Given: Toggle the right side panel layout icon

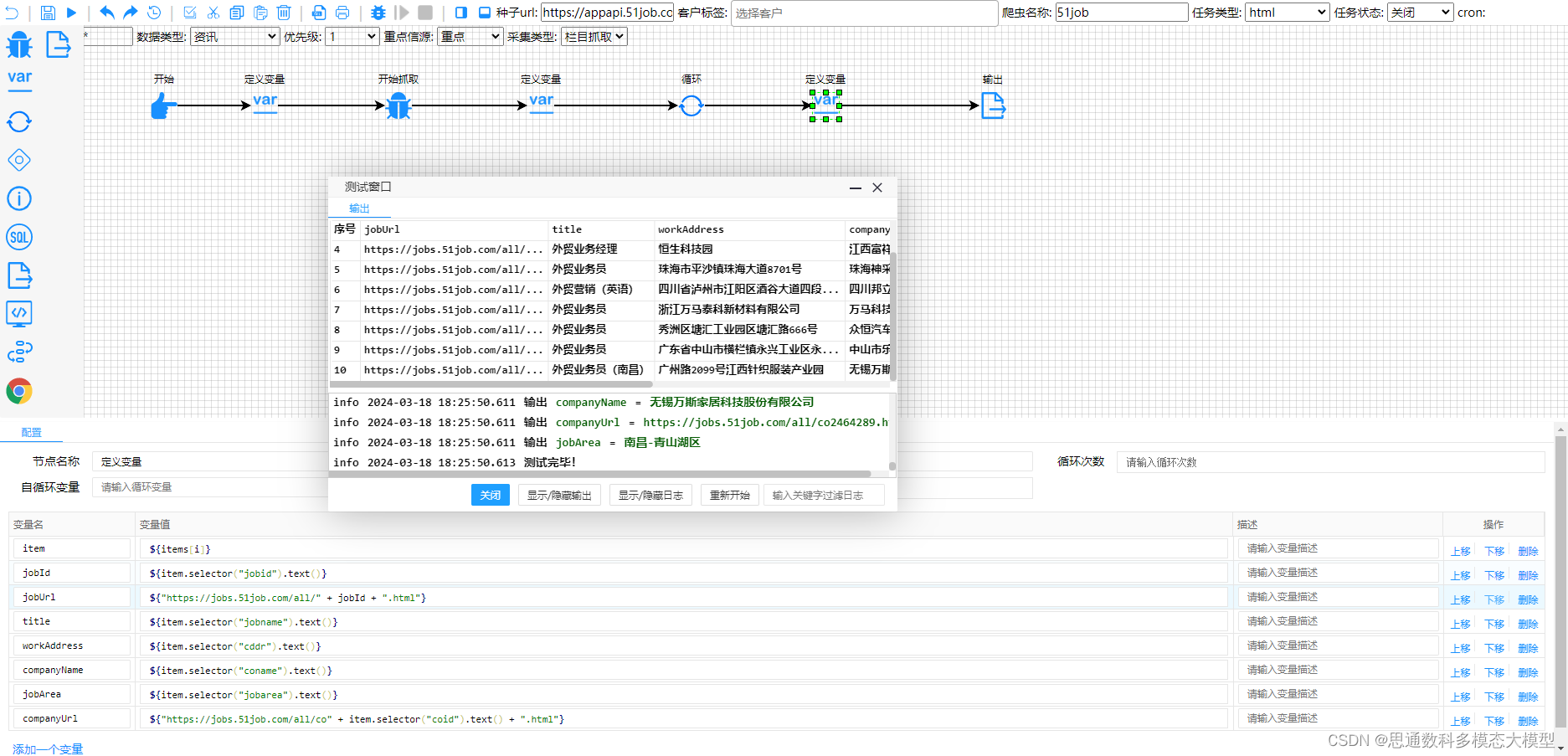Looking at the screenshot, I should pyautogui.click(x=461, y=13).
